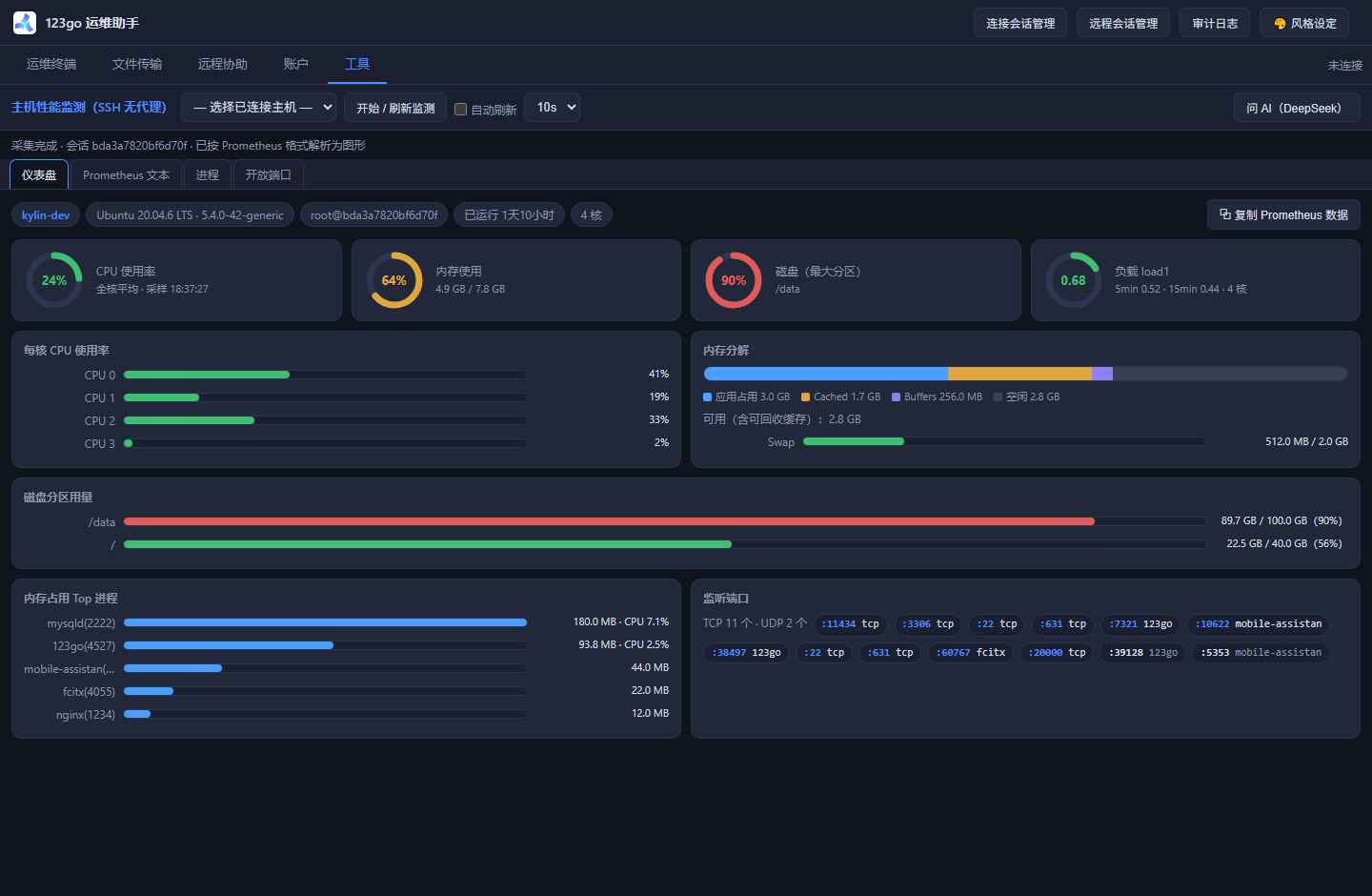Click the blue 应用占用 legend swatch

[707, 397]
